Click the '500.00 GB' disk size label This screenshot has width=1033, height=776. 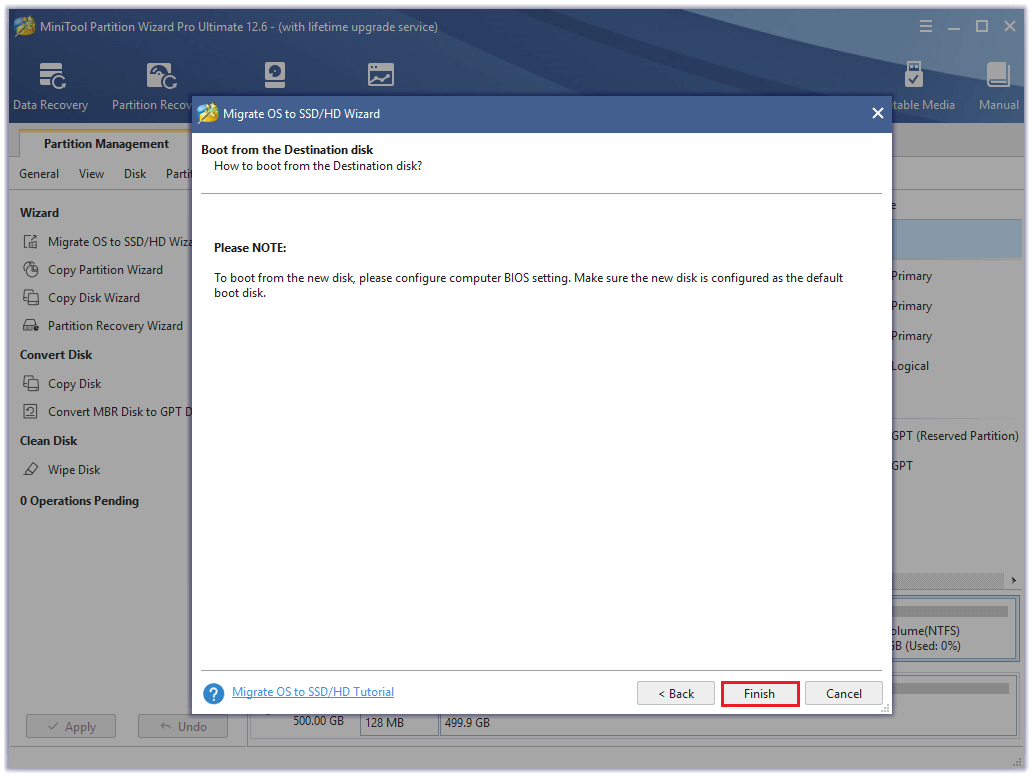click(x=318, y=721)
